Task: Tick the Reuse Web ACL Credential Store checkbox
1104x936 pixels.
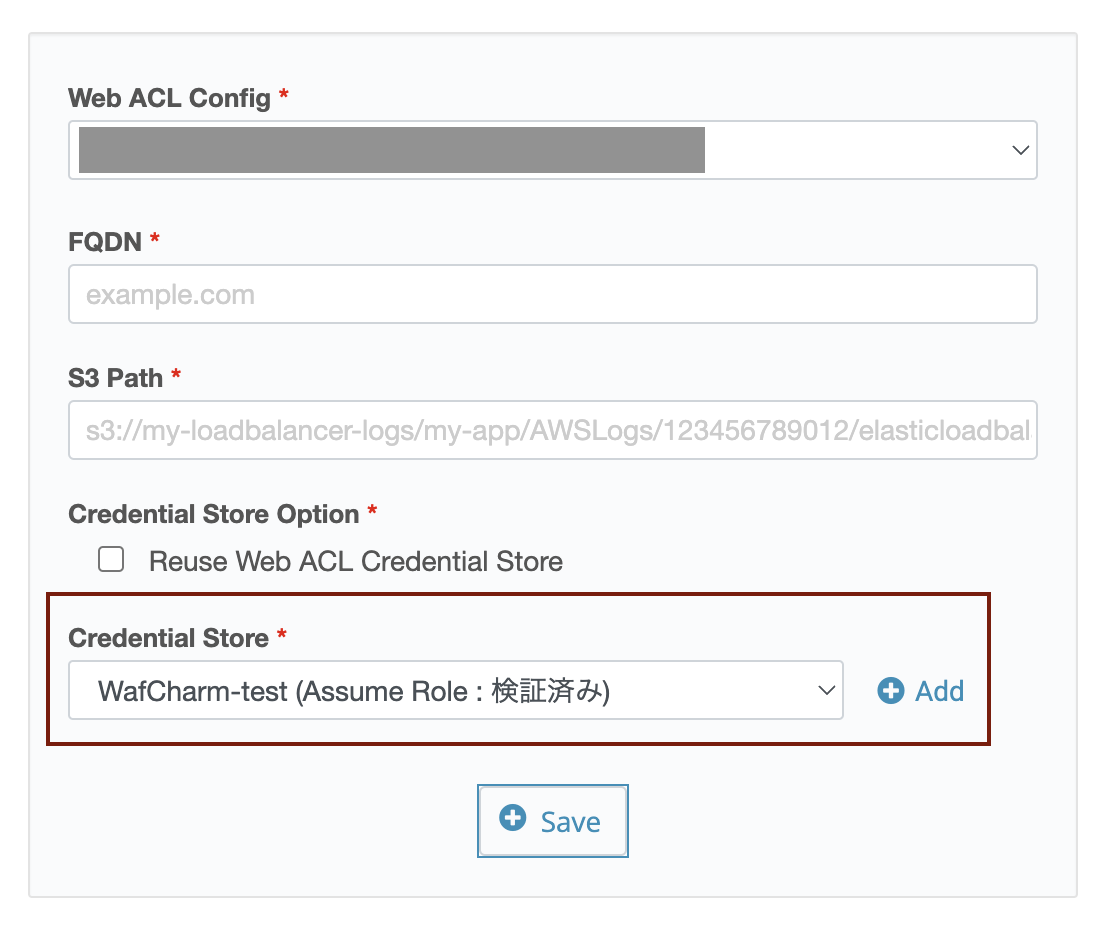Action: (111, 559)
